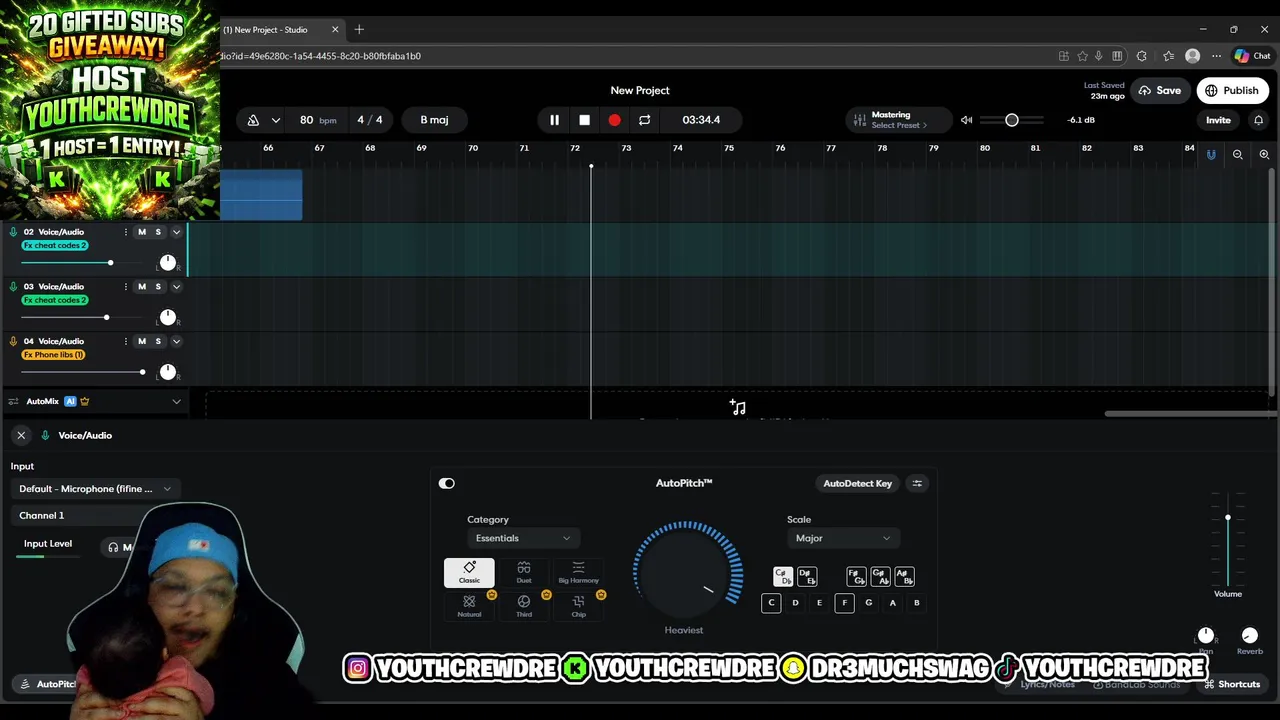Publish the project
The image size is (1280, 720).
1232,90
